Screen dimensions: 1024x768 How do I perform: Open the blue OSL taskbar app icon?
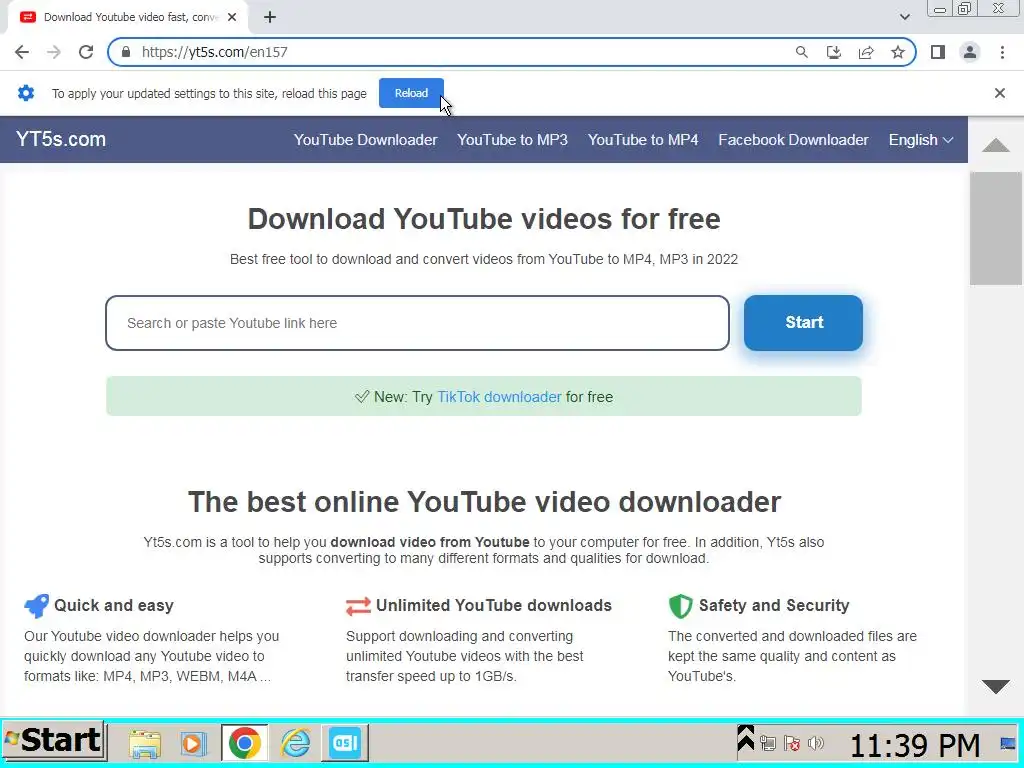[345, 743]
